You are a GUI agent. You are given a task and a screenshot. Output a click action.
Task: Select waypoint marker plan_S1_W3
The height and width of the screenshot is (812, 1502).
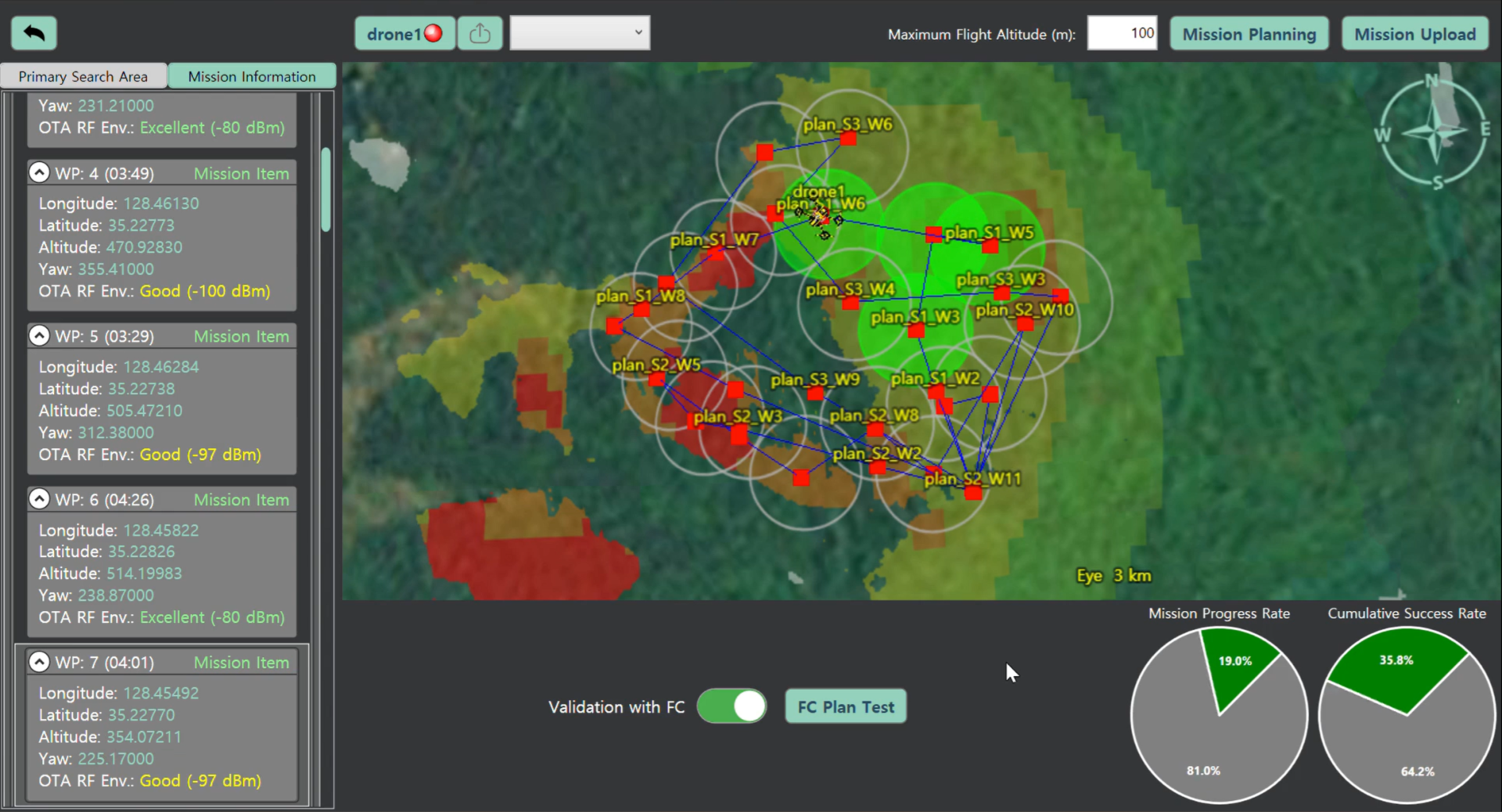pyautogui.click(x=916, y=330)
